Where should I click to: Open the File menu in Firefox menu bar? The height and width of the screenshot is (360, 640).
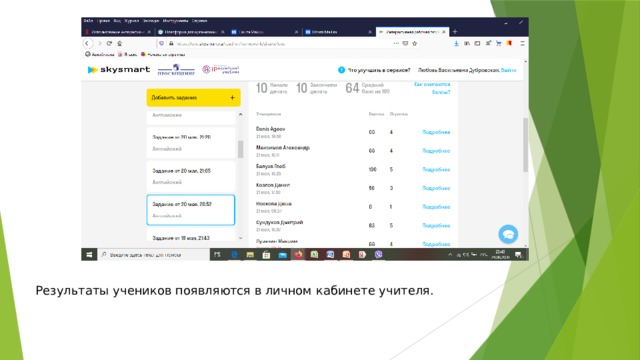[x=88, y=20]
